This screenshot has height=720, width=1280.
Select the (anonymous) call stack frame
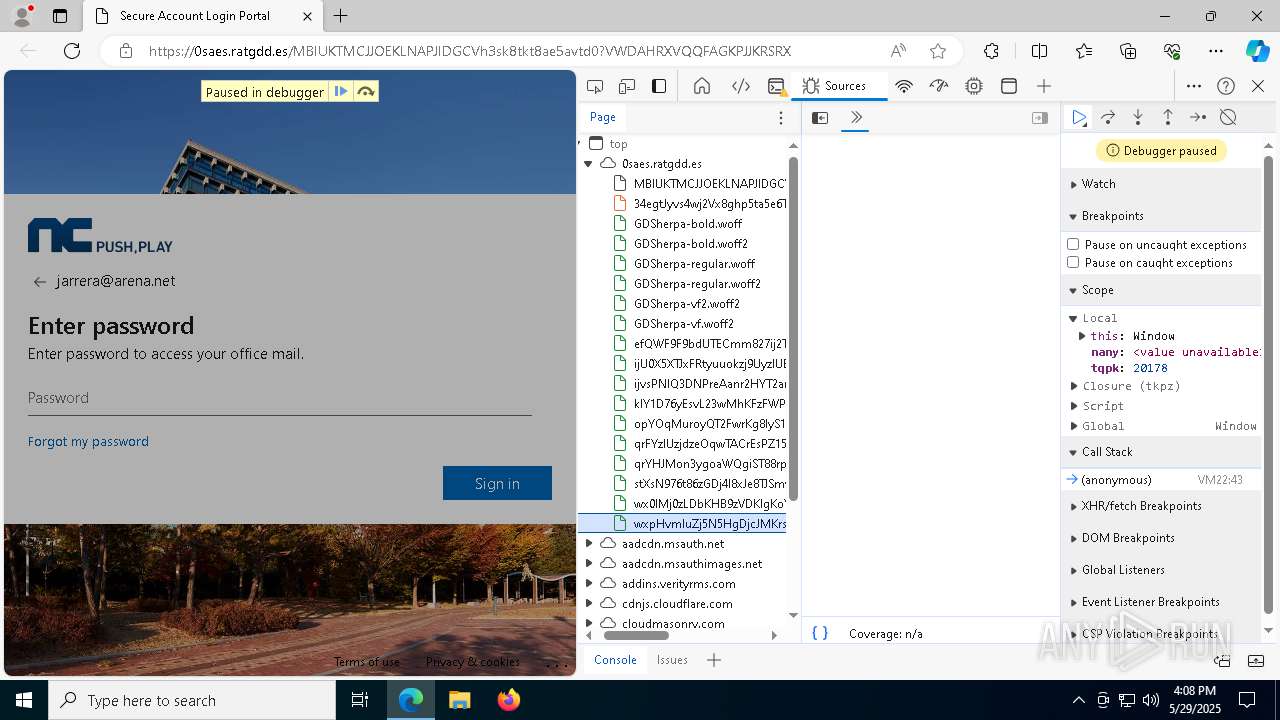tap(1161, 480)
